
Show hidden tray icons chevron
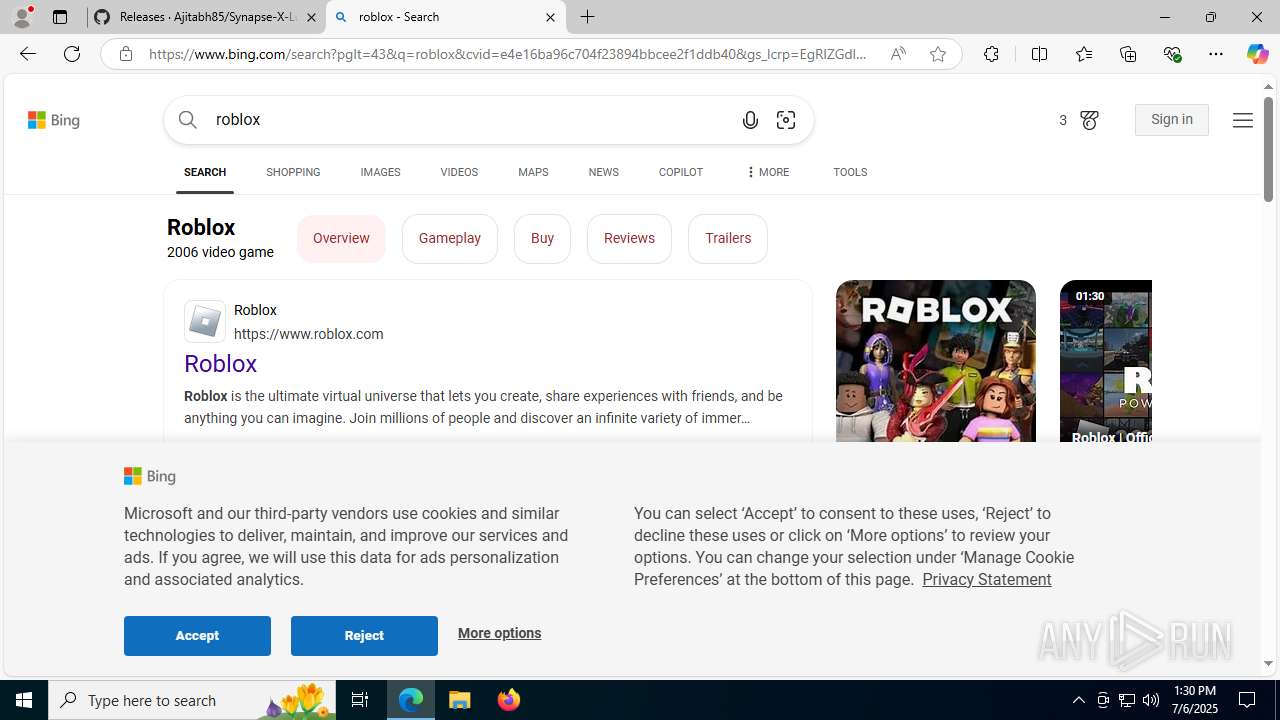click(x=1078, y=700)
